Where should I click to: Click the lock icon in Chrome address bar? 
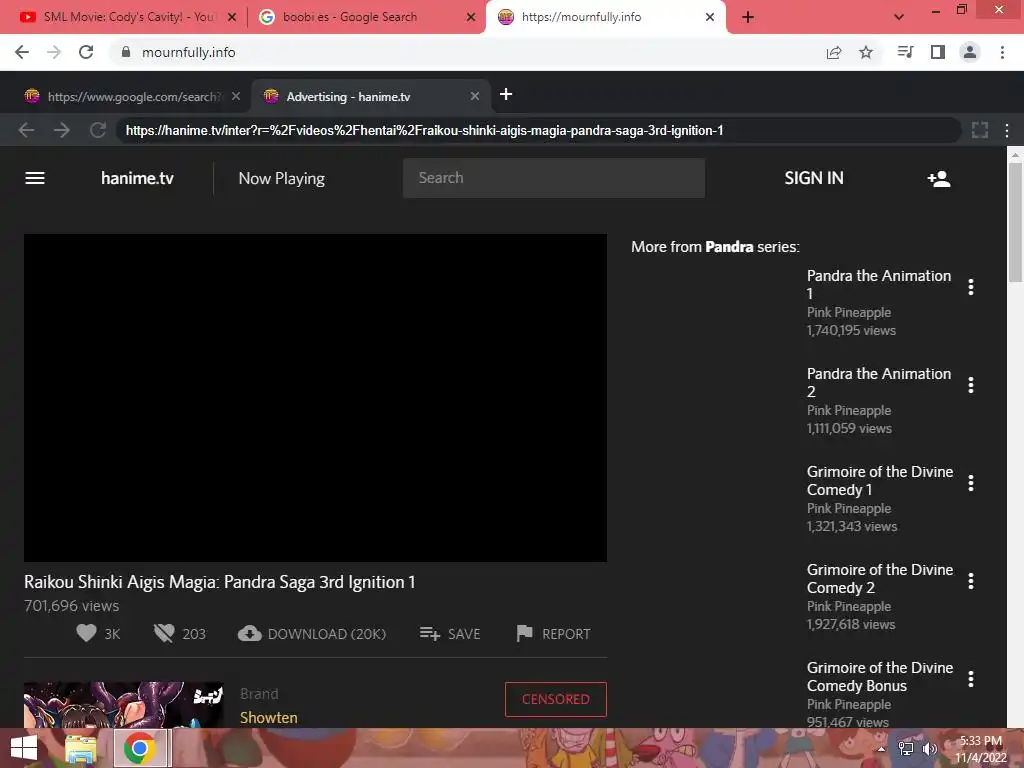coord(126,52)
